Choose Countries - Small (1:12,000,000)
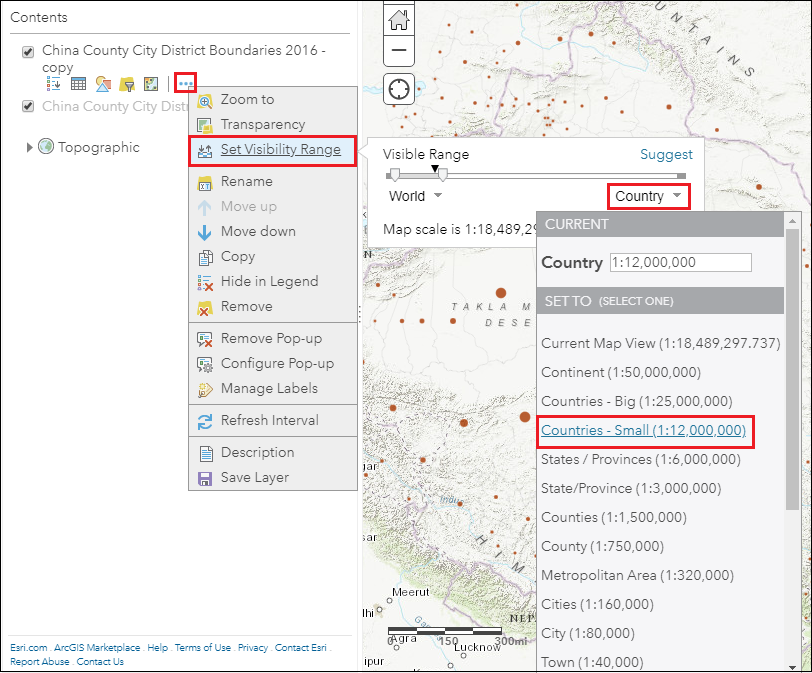The image size is (812, 673). tap(643, 430)
